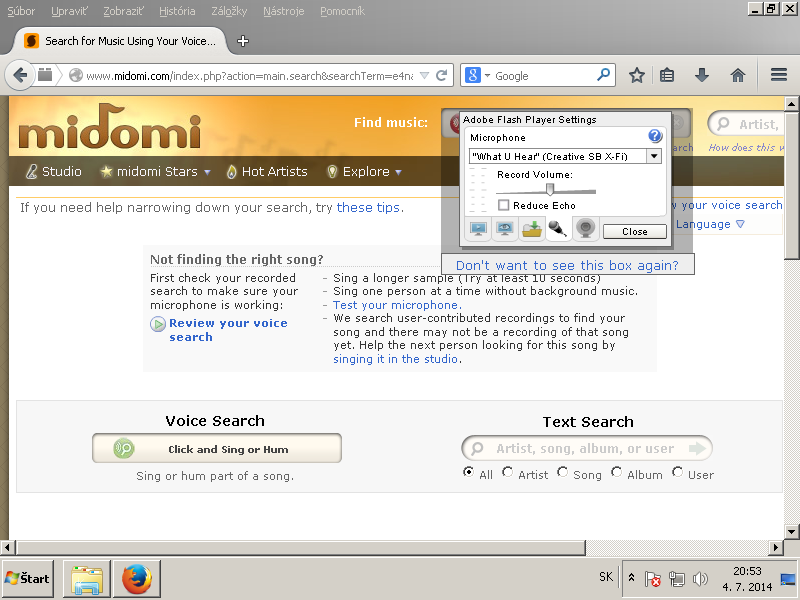Open the Firefox hamburger menu

(x=779, y=75)
